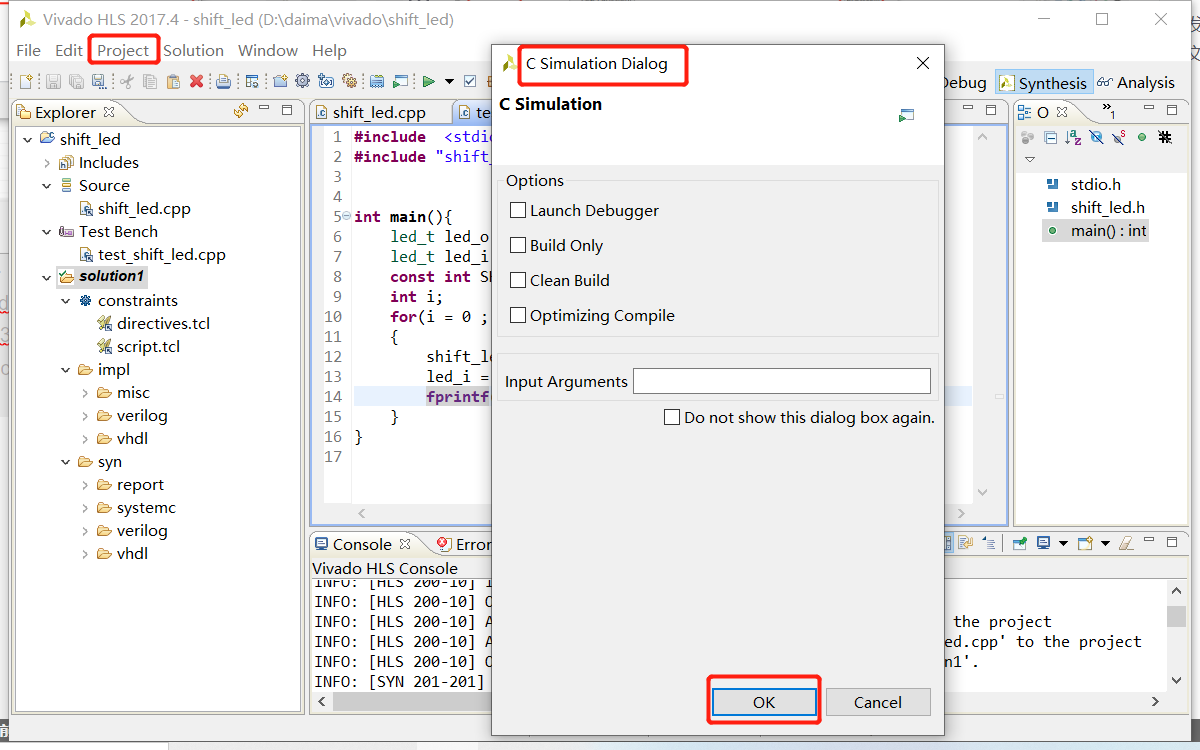This screenshot has height=750, width=1200.
Task: Click Open Console icon in console toolbar
Action: click(1085, 543)
